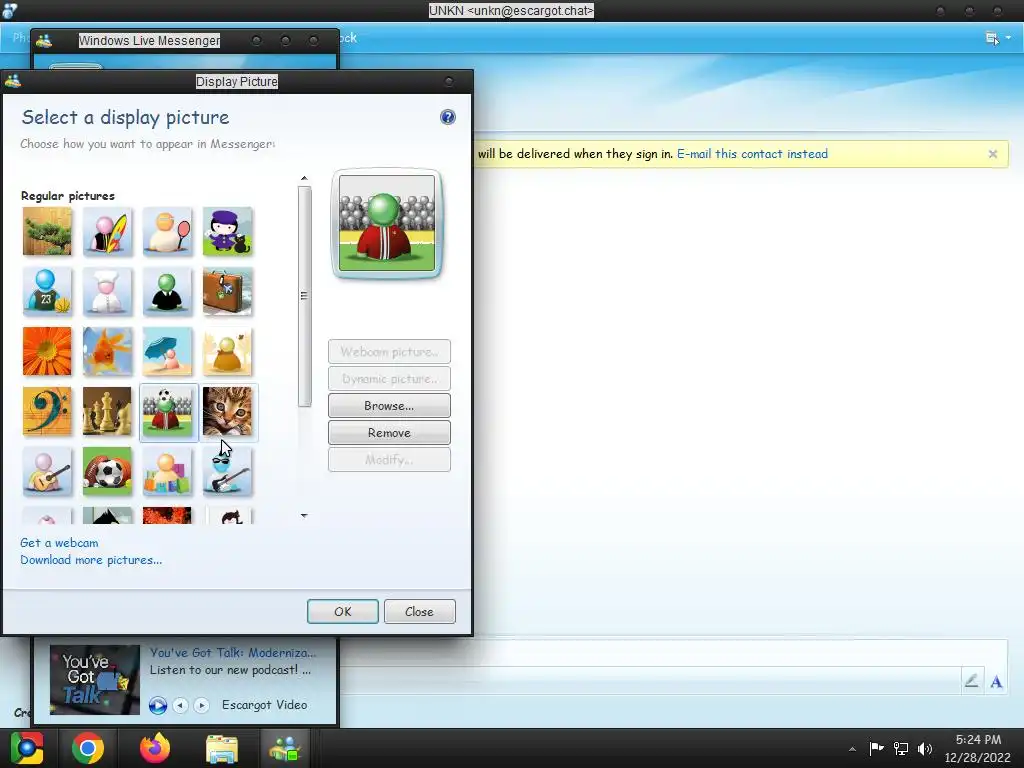
Task: Open the Start menu button
Action: coord(26,748)
